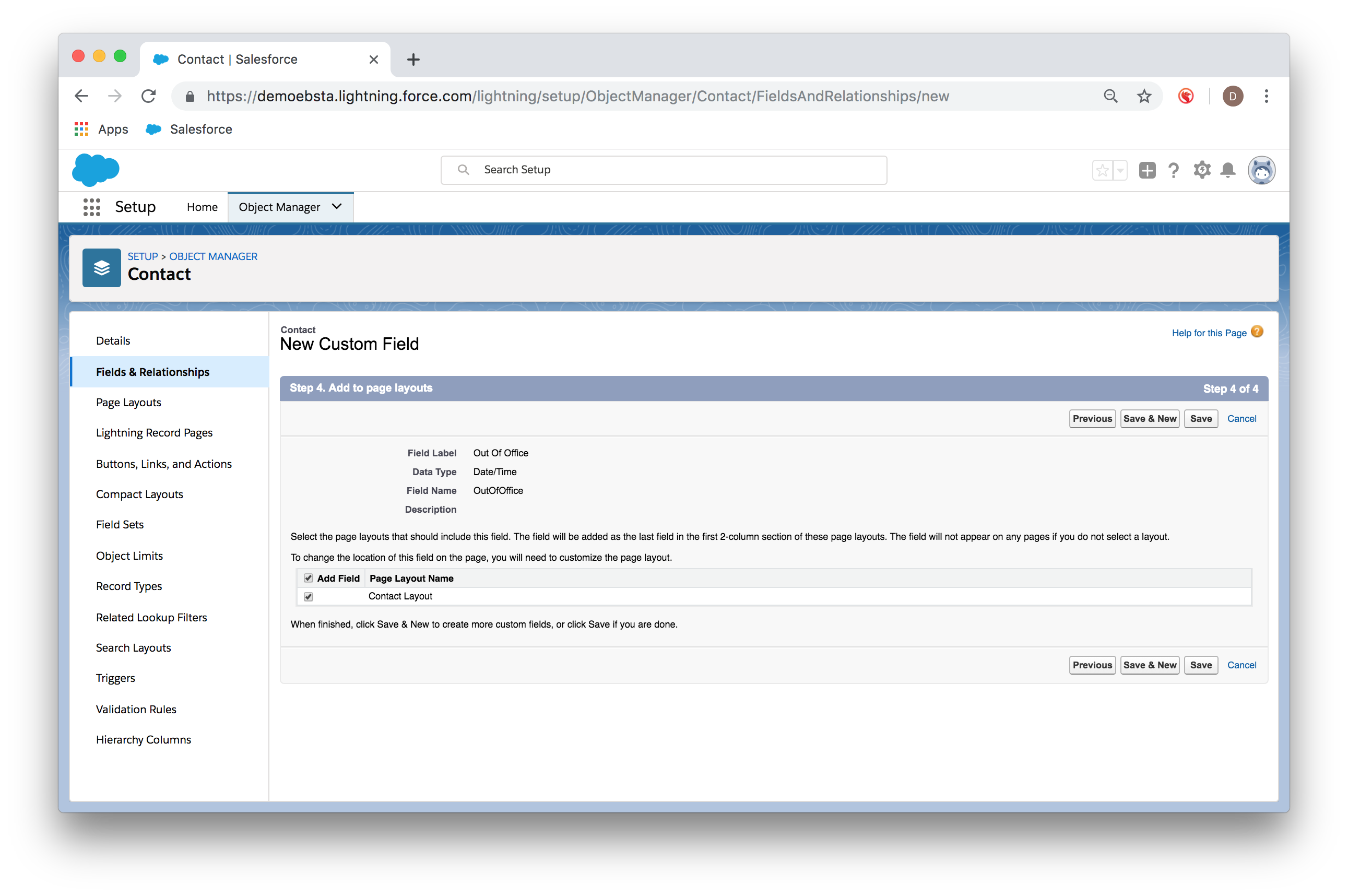This screenshot has height=896, width=1348.
Task: Click into the Search Setup field
Action: (663, 170)
